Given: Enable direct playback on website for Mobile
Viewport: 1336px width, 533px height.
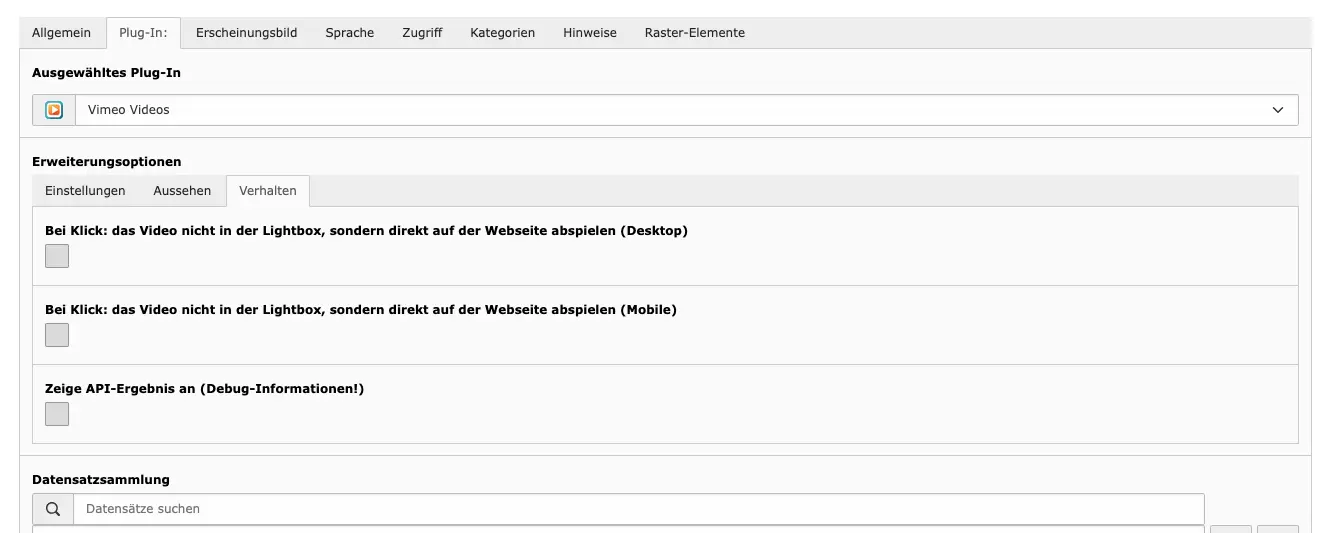Looking at the screenshot, I should click(57, 335).
